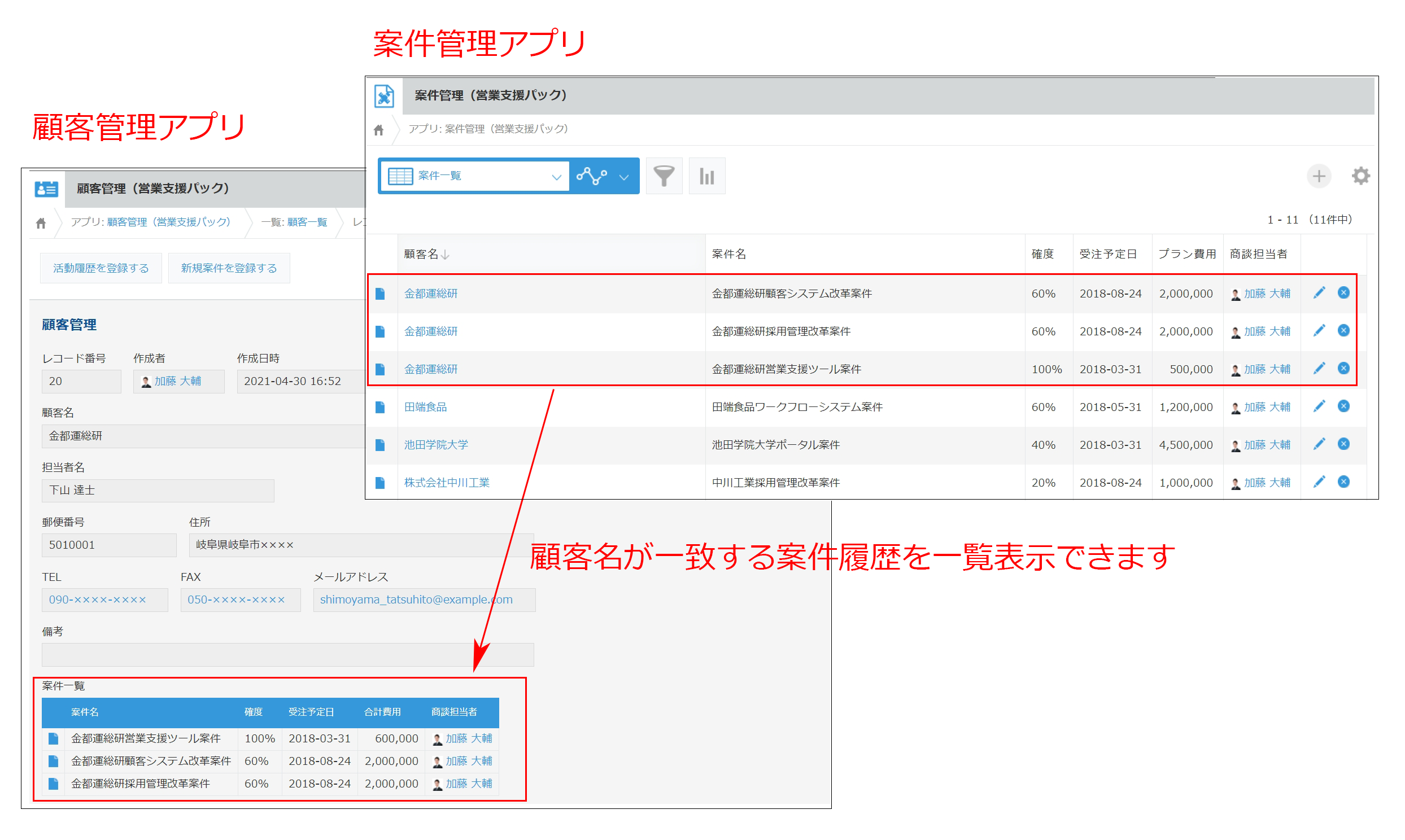Open the 顧客一覧 breadcrumb entry
This screenshot has height=840, width=1405.
coord(306,222)
